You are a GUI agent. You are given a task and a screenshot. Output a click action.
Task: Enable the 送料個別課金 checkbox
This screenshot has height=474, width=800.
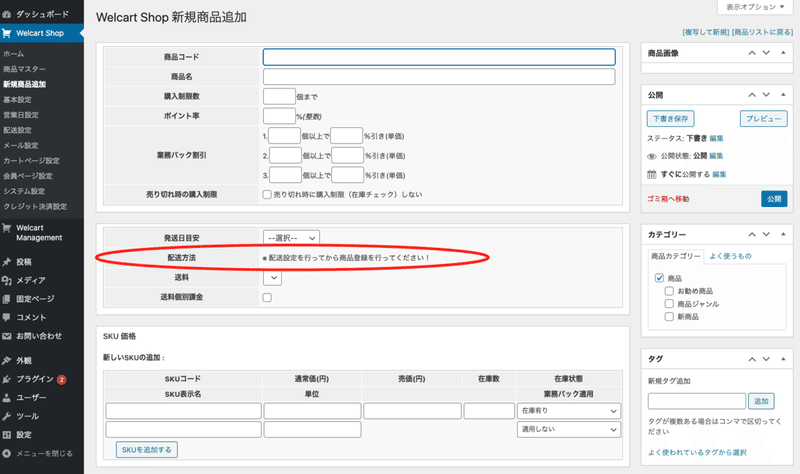click(x=267, y=297)
